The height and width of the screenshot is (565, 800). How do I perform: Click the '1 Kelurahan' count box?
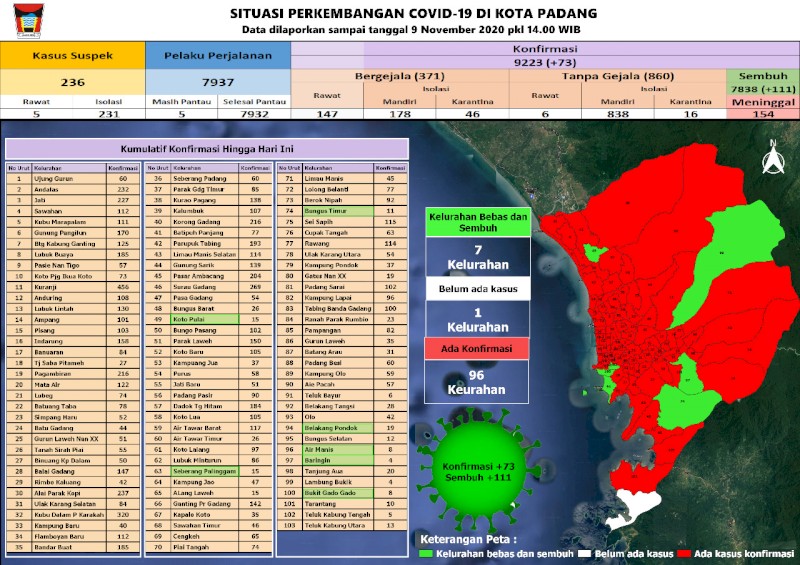click(478, 320)
